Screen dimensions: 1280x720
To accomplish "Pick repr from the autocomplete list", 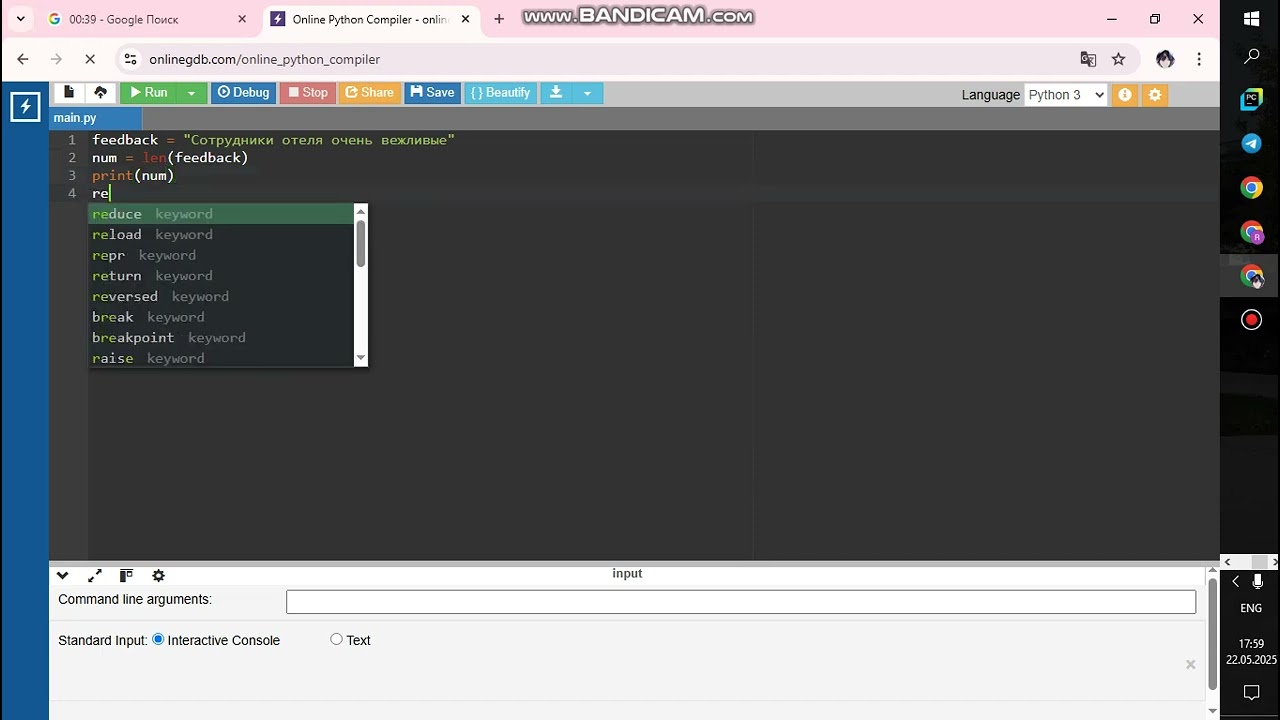I will (x=221, y=255).
